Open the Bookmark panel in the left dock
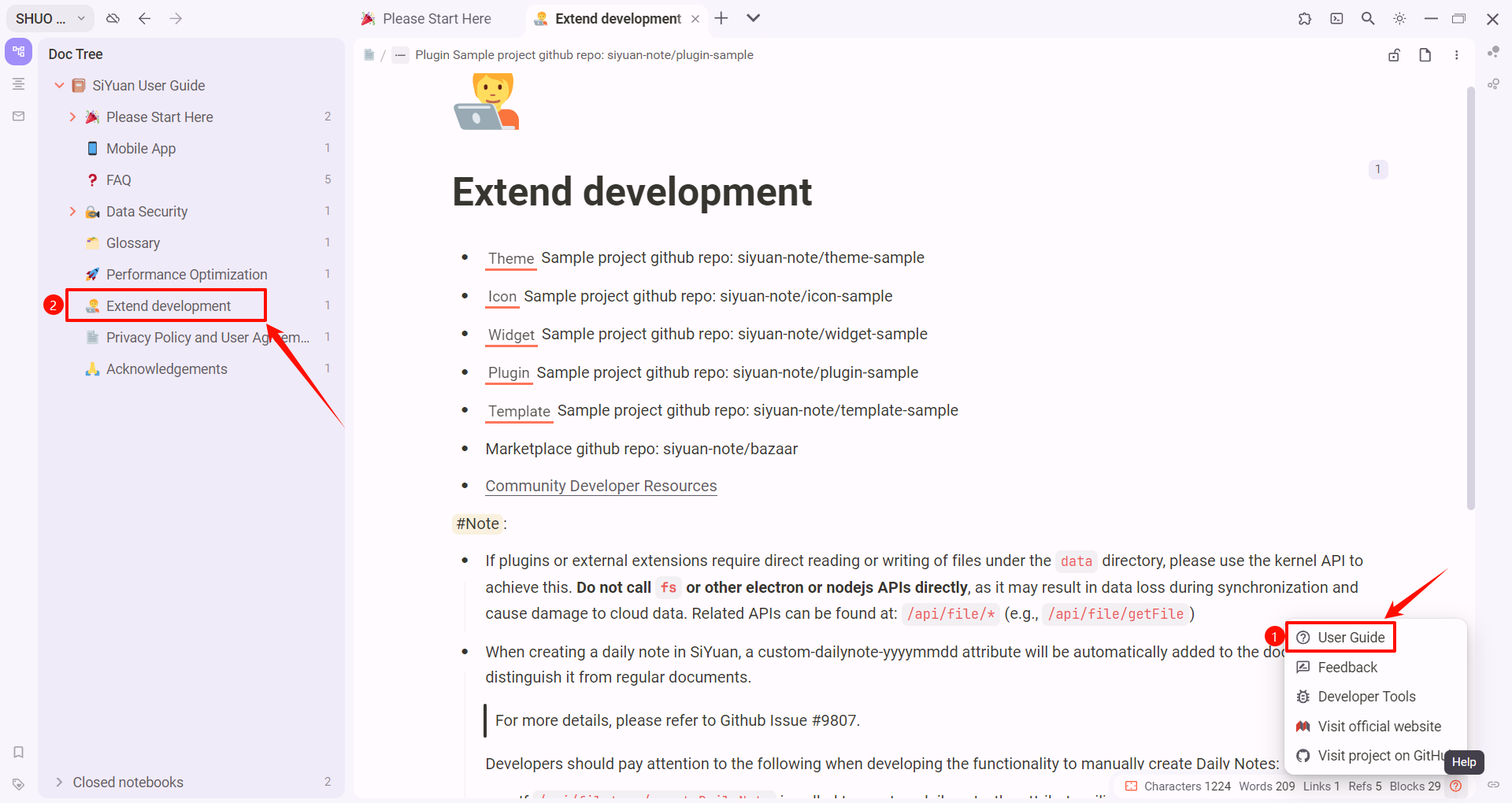The image size is (1512, 803). pyautogui.click(x=18, y=752)
